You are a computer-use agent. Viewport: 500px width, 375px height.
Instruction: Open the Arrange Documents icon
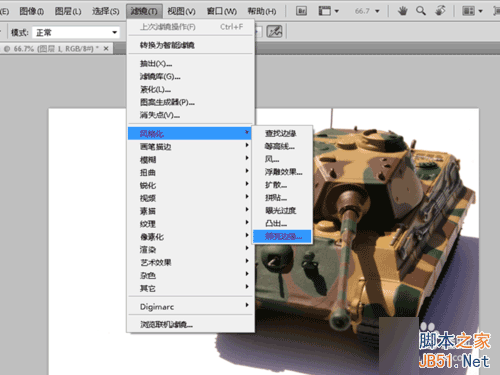coord(472,11)
